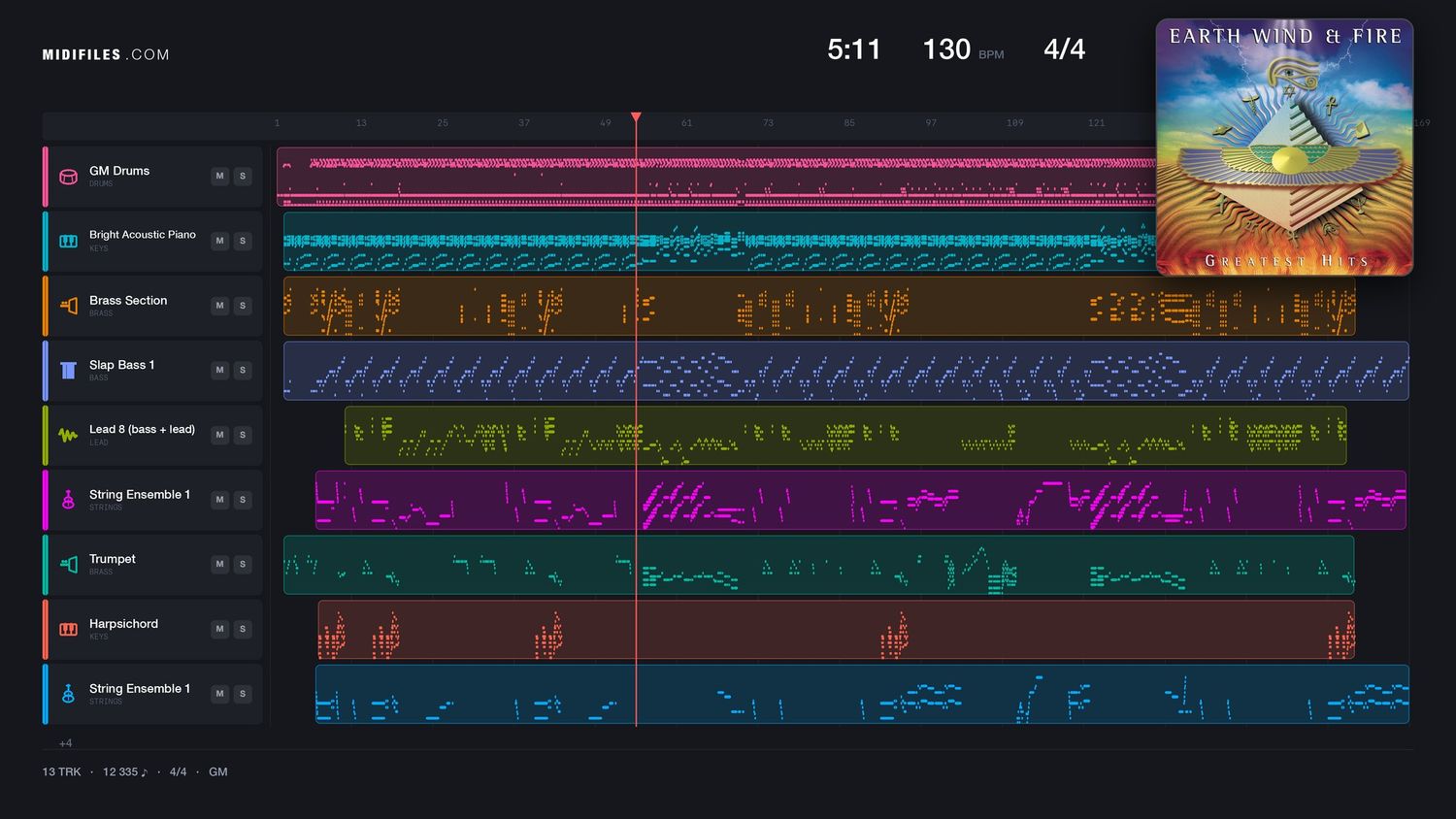Click the Slap Bass 1 track icon

pos(68,371)
